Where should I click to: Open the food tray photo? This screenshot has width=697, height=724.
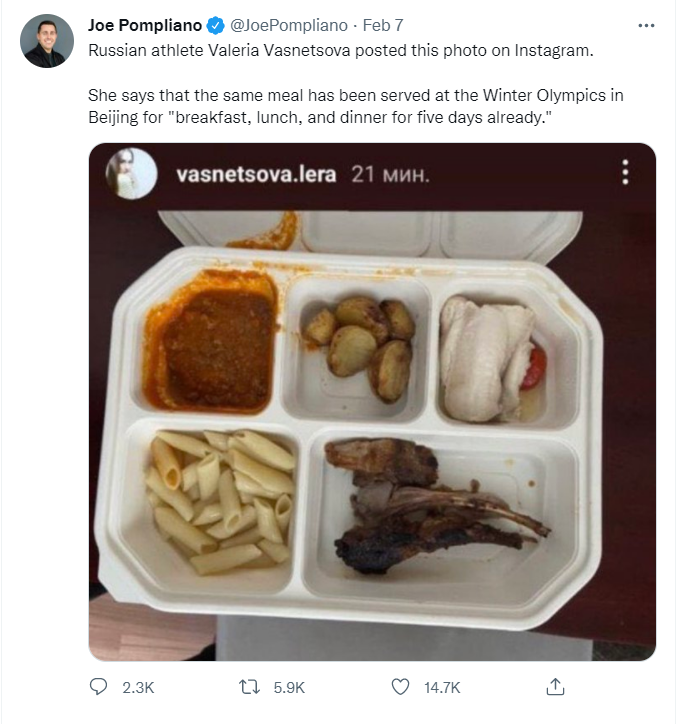(372, 430)
